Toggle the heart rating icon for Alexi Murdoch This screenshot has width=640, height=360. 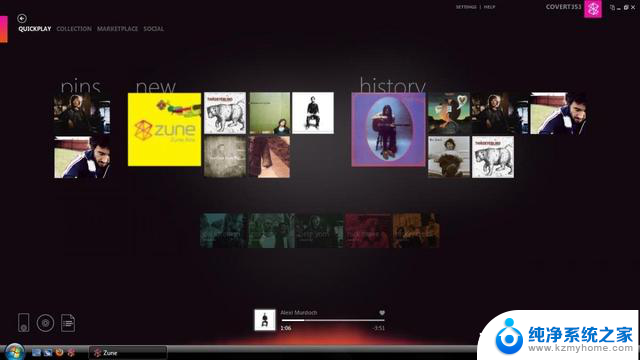(382, 313)
